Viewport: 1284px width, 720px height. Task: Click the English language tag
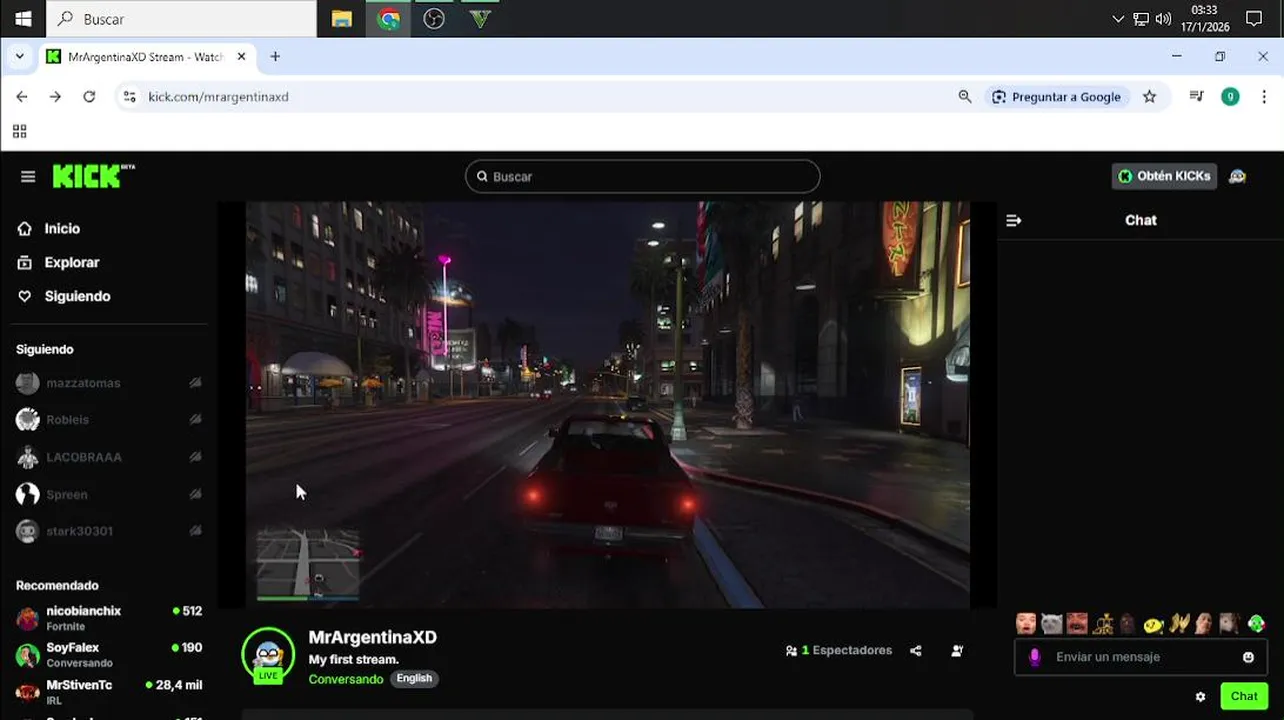click(x=414, y=678)
